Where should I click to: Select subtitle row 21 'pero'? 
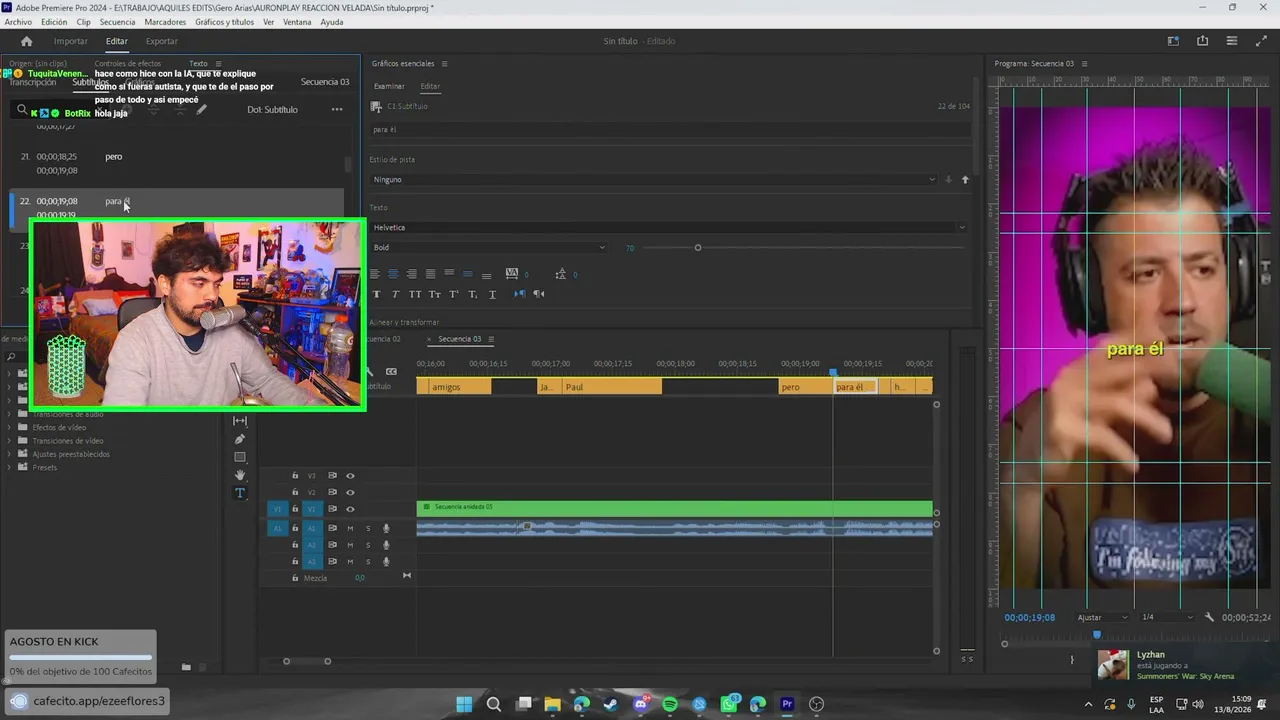point(177,163)
